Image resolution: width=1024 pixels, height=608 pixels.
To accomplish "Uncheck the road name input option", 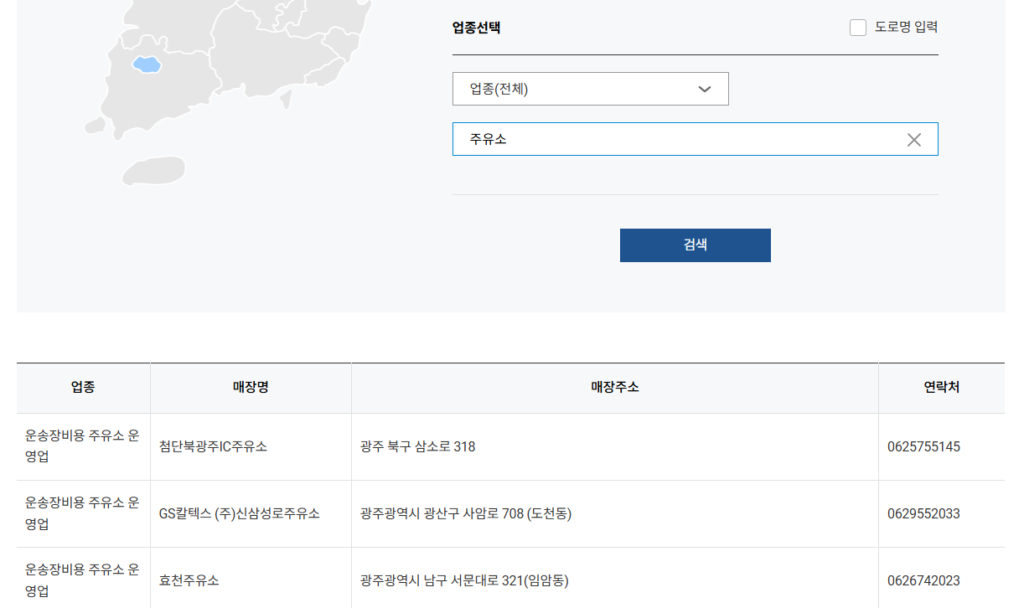I will (857, 27).
